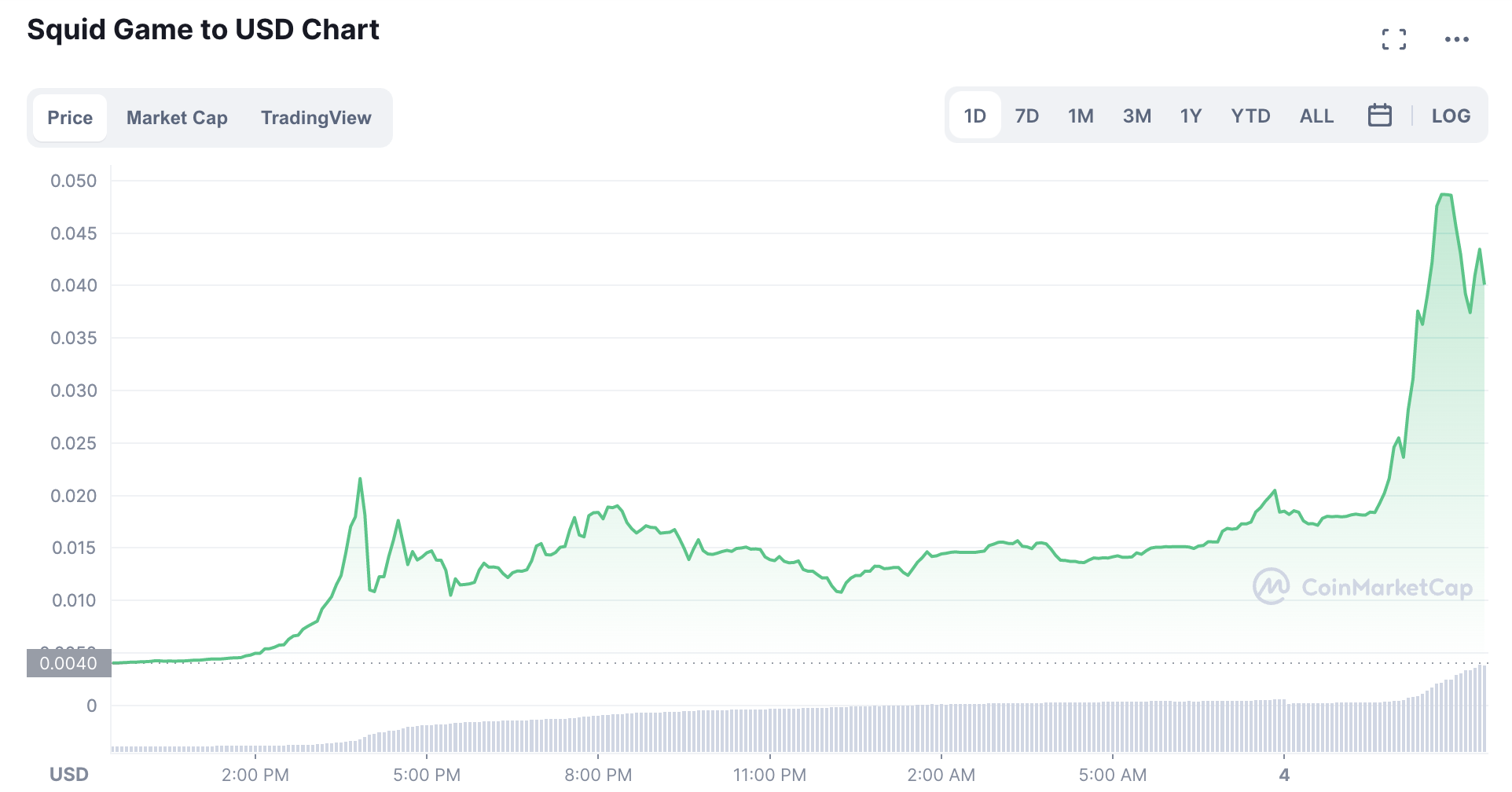Viewport: 1512px width, 792px height.
Task: Click the peak of the price line
Action: (1444, 194)
